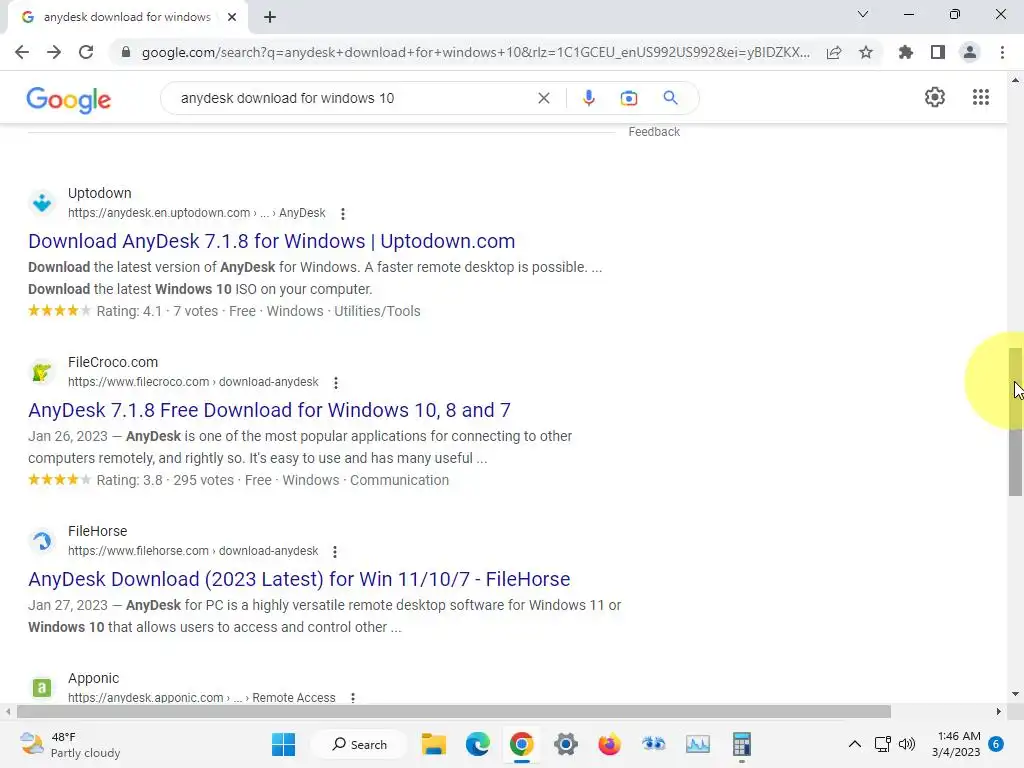This screenshot has width=1024, height=768.
Task: Open the notification badge showing 6
Action: coord(996,744)
